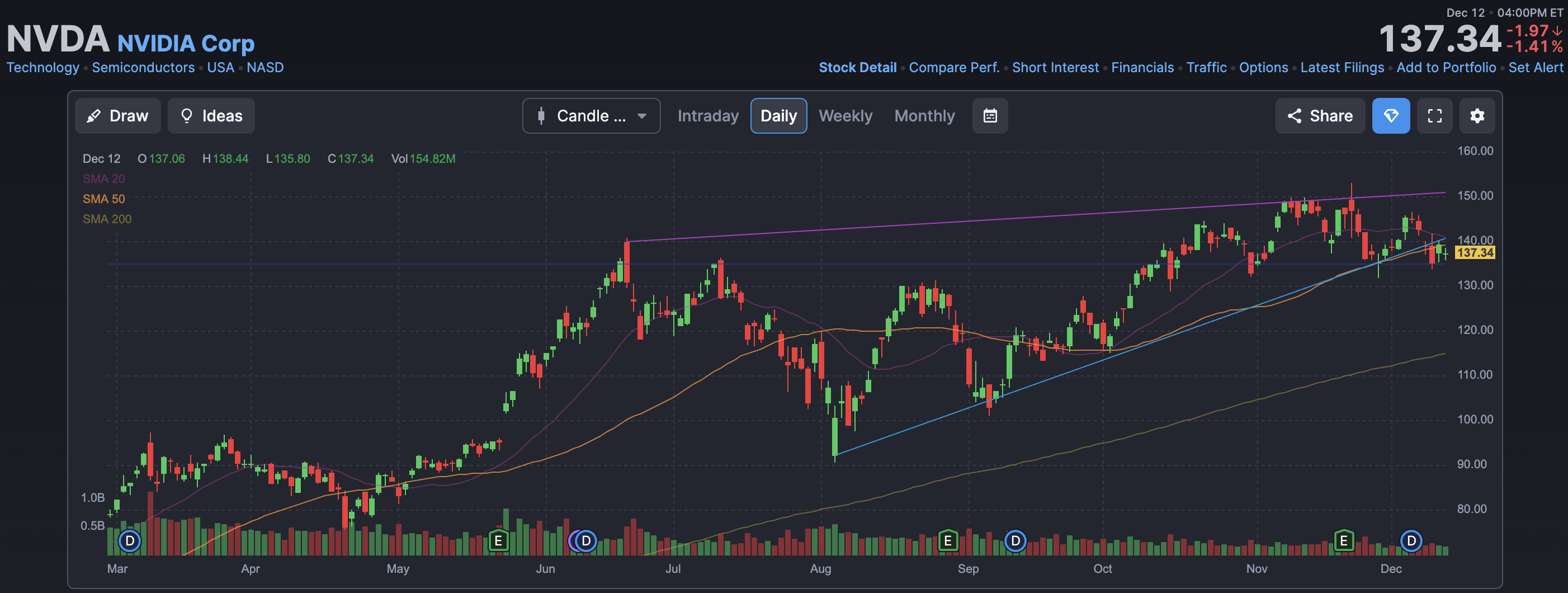The height and width of the screenshot is (593, 1568).
Task: Open Compare Perf. link
Action: pyautogui.click(x=954, y=68)
